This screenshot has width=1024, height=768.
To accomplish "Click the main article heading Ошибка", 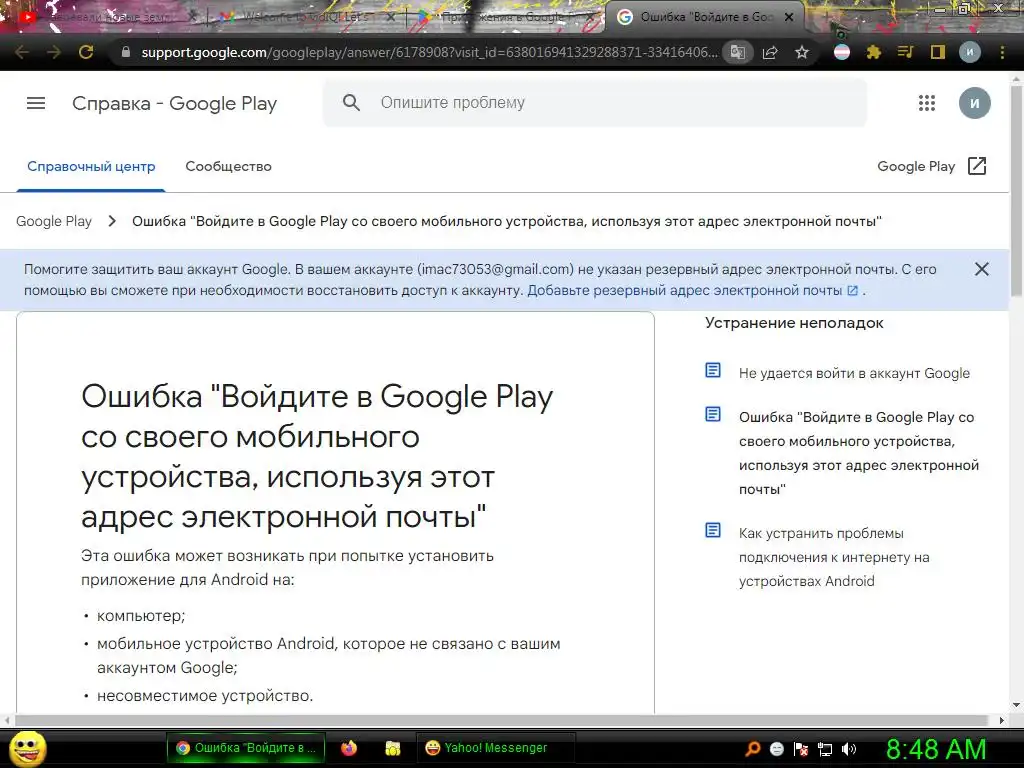I will 317,456.
